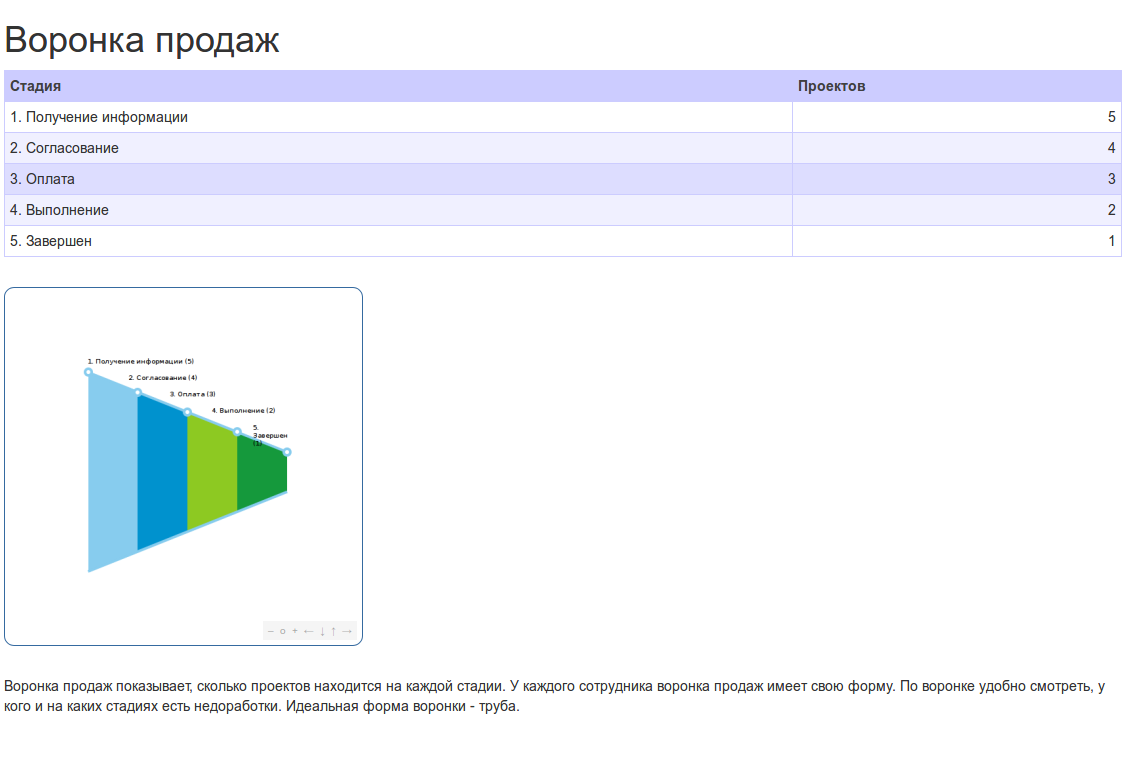
Task: Select row '4. Выполнение'
Action: point(563,210)
